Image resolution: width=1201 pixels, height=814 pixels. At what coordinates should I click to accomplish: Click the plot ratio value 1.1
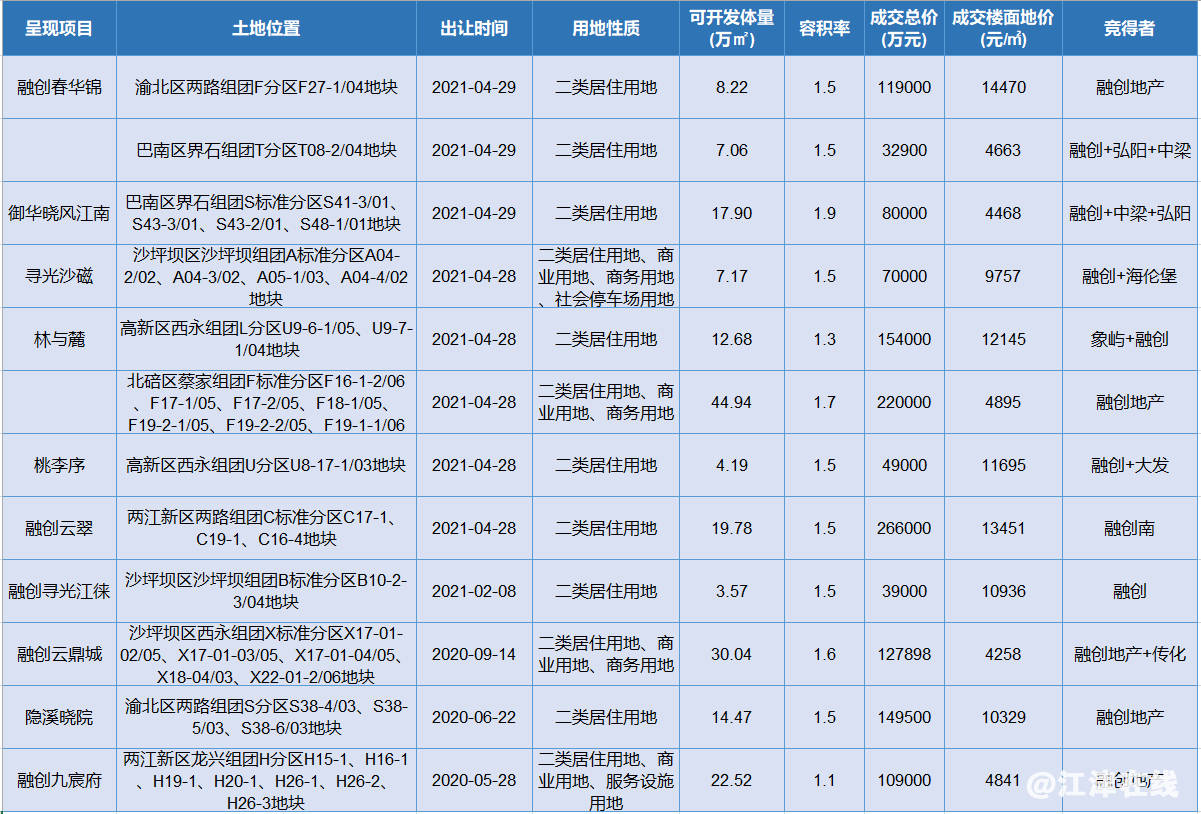tap(824, 780)
